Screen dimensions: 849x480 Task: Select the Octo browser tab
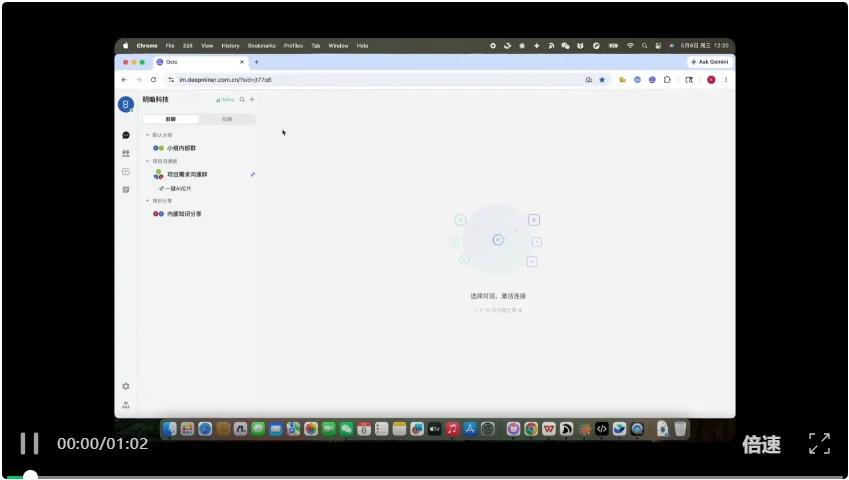pos(200,62)
